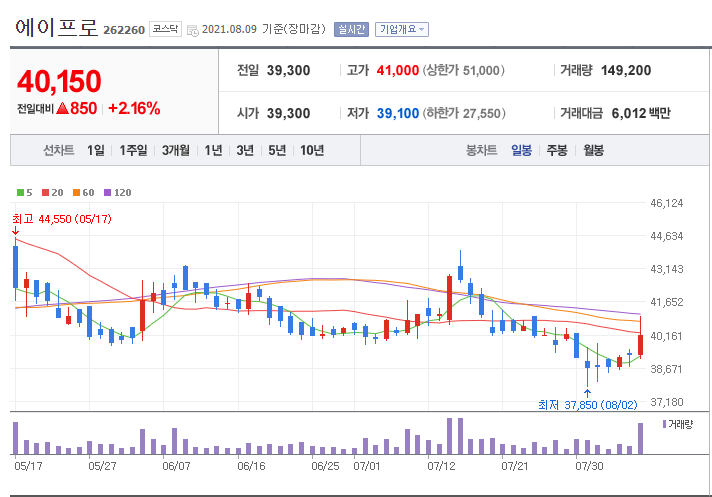Click the 최저 37,850 (08/02) label

[x=588, y=404]
